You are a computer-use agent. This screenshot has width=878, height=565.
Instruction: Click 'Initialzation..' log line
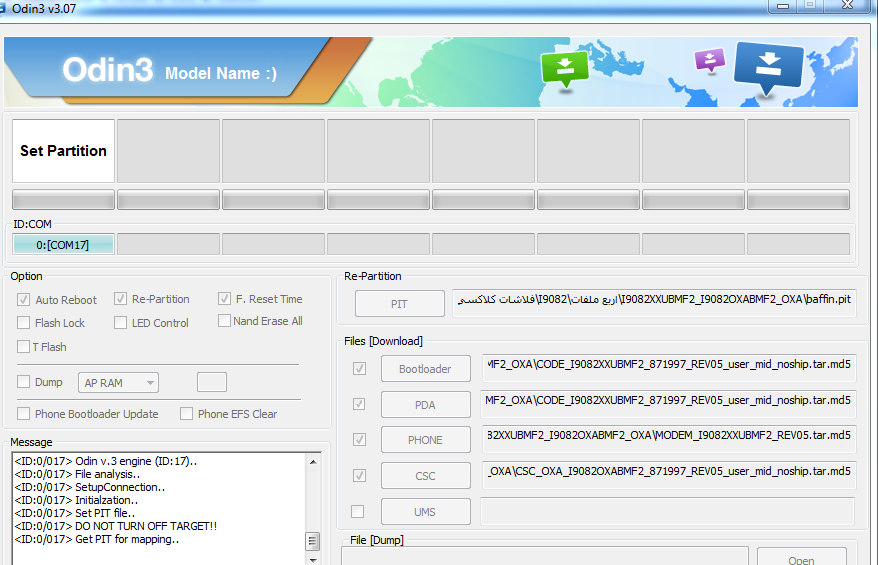(76, 500)
